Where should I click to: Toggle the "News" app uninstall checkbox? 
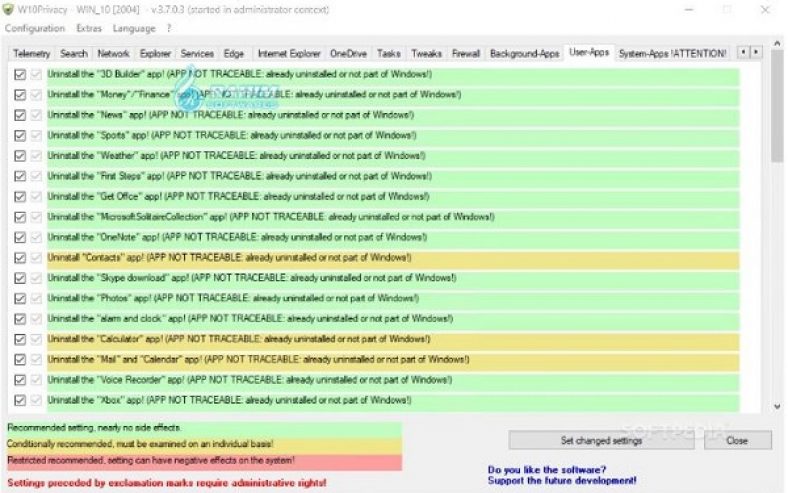point(20,115)
